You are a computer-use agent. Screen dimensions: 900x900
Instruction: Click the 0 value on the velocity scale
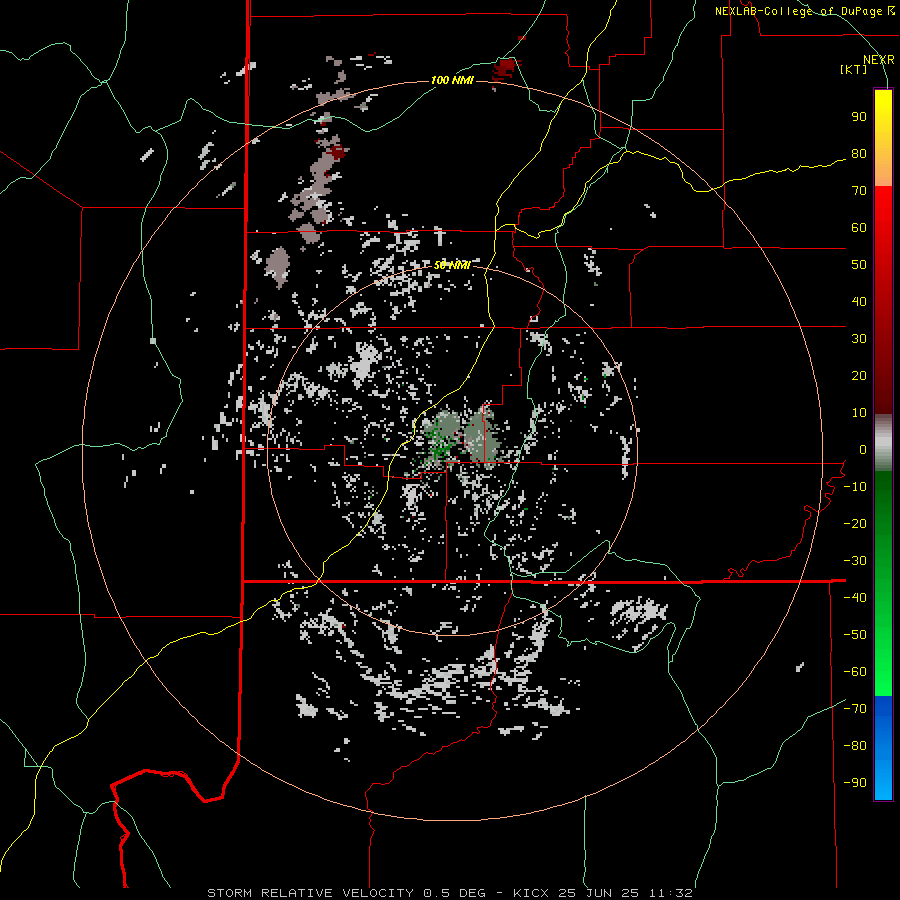click(x=863, y=450)
